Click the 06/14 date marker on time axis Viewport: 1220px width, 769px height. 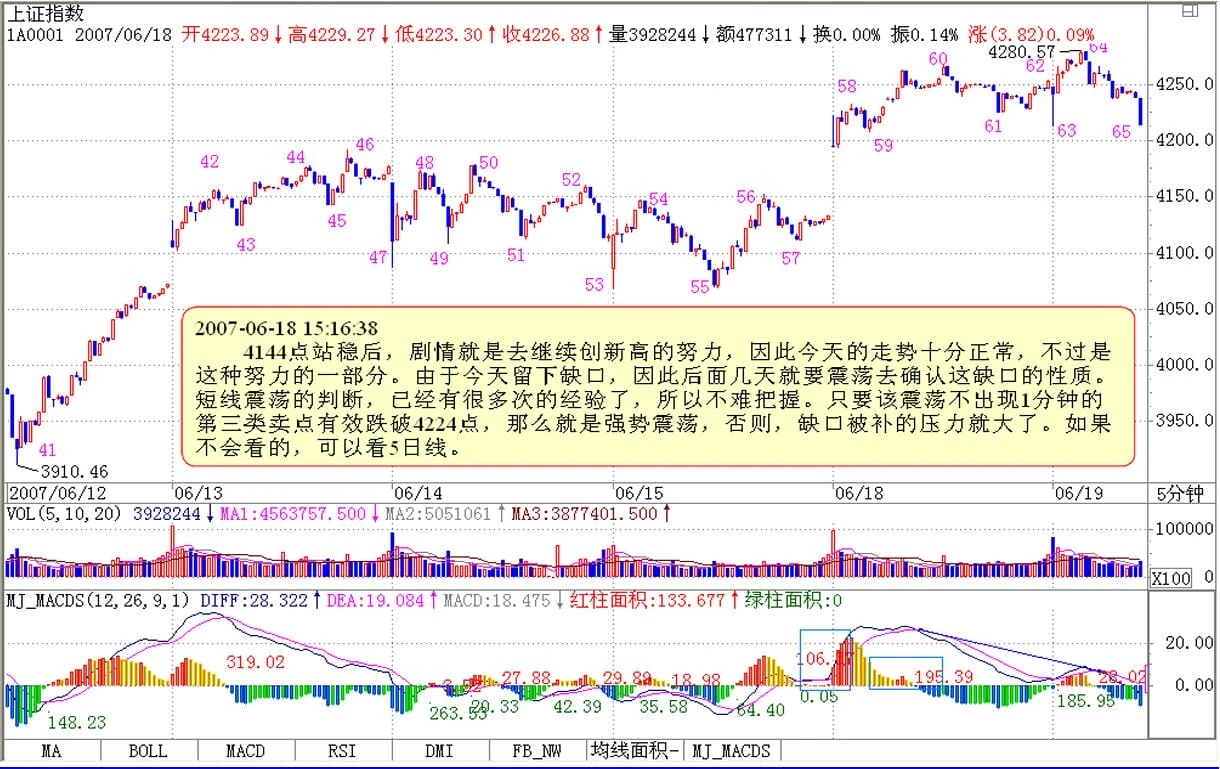pyautogui.click(x=418, y=494)
